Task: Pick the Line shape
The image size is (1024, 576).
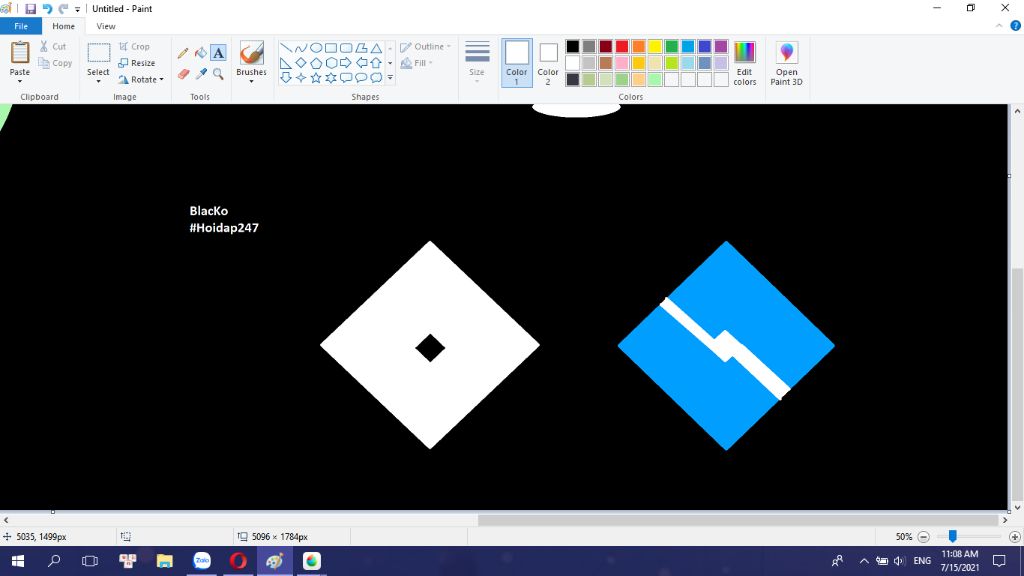Action: [x=286, y=48]
